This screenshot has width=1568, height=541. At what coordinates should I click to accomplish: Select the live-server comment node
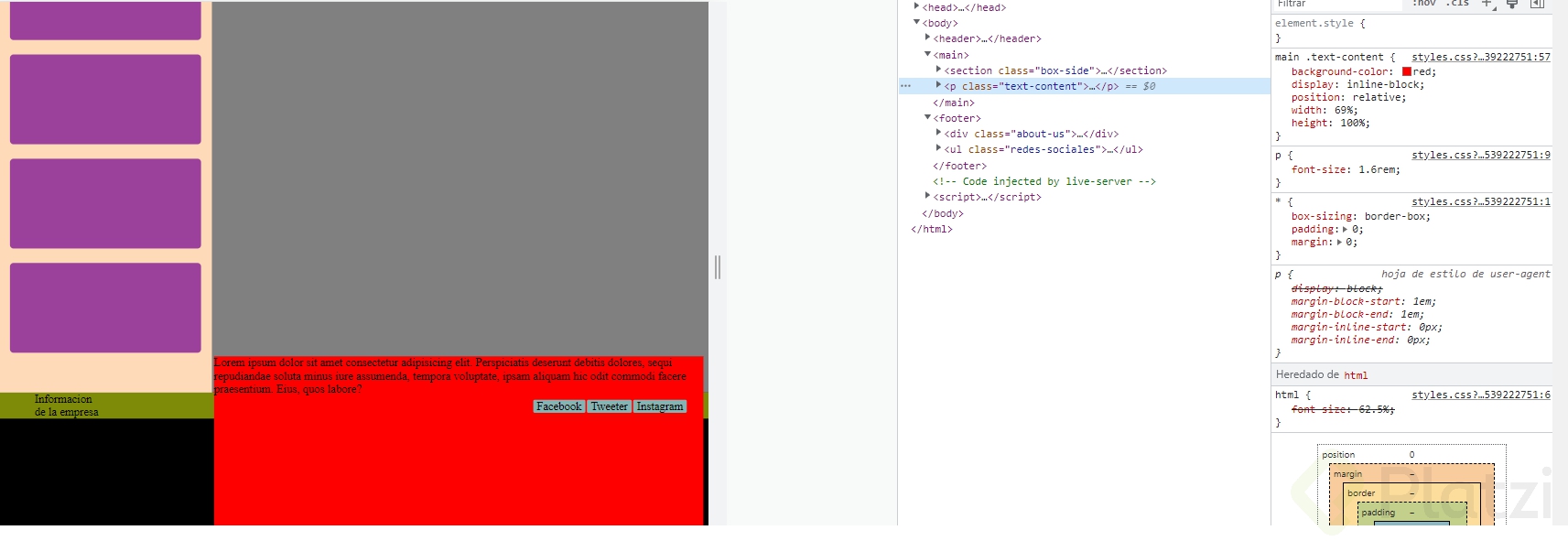coord(1044,181)
